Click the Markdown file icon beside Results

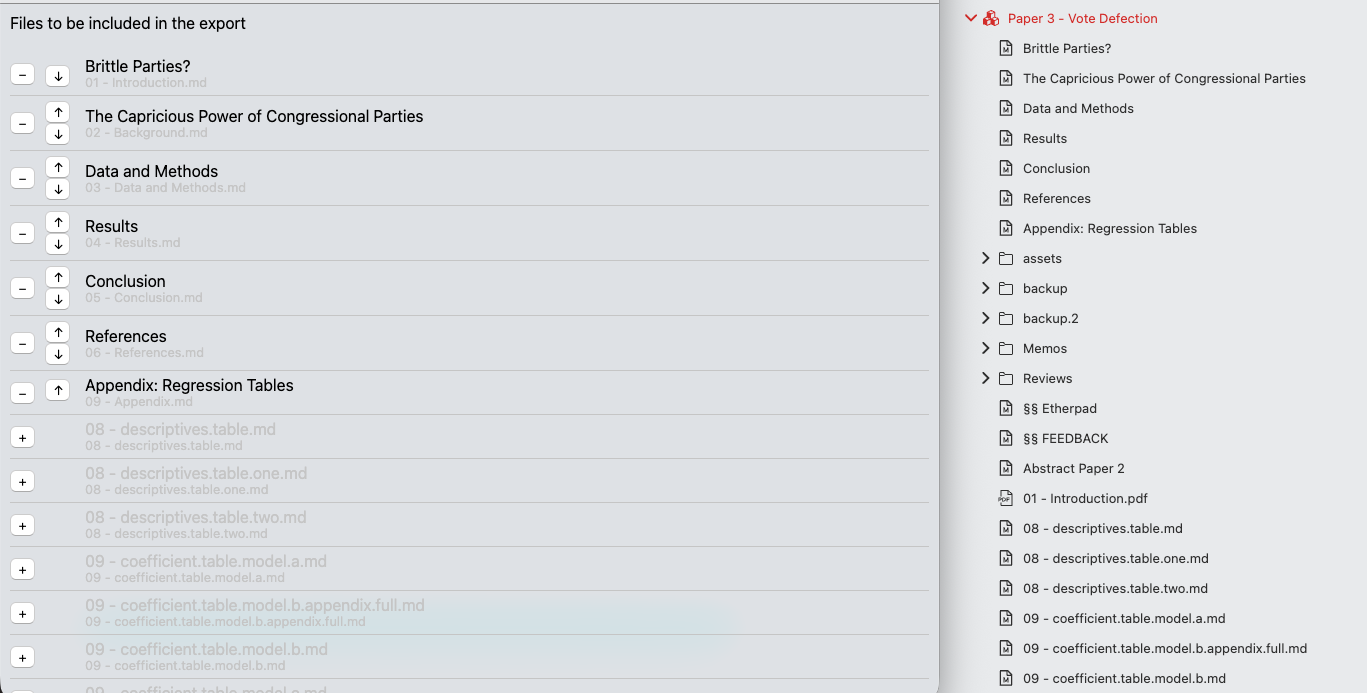[1004, 138]
